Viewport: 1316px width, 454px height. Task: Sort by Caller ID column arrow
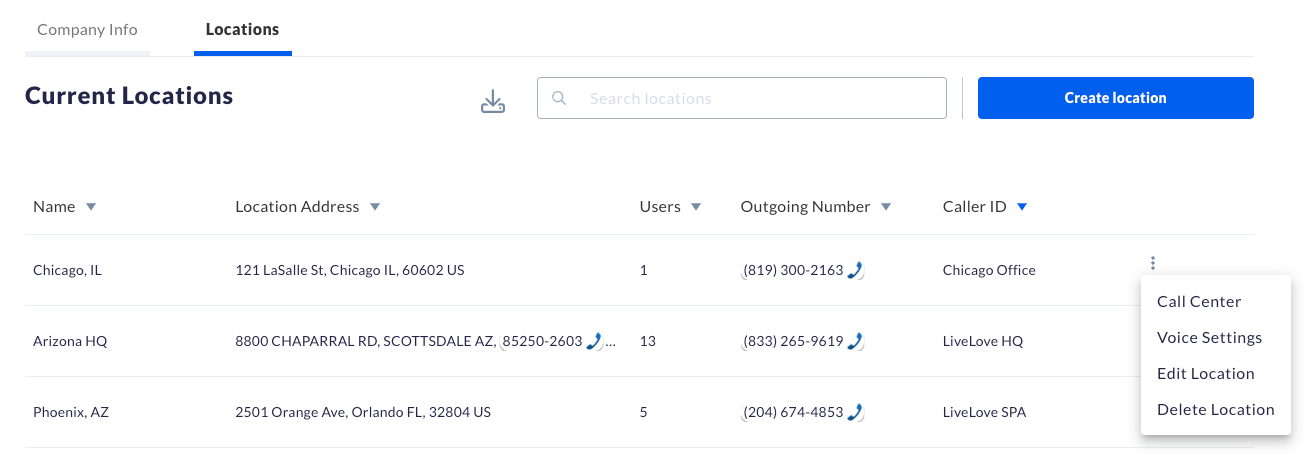(x=1021, y=207)
